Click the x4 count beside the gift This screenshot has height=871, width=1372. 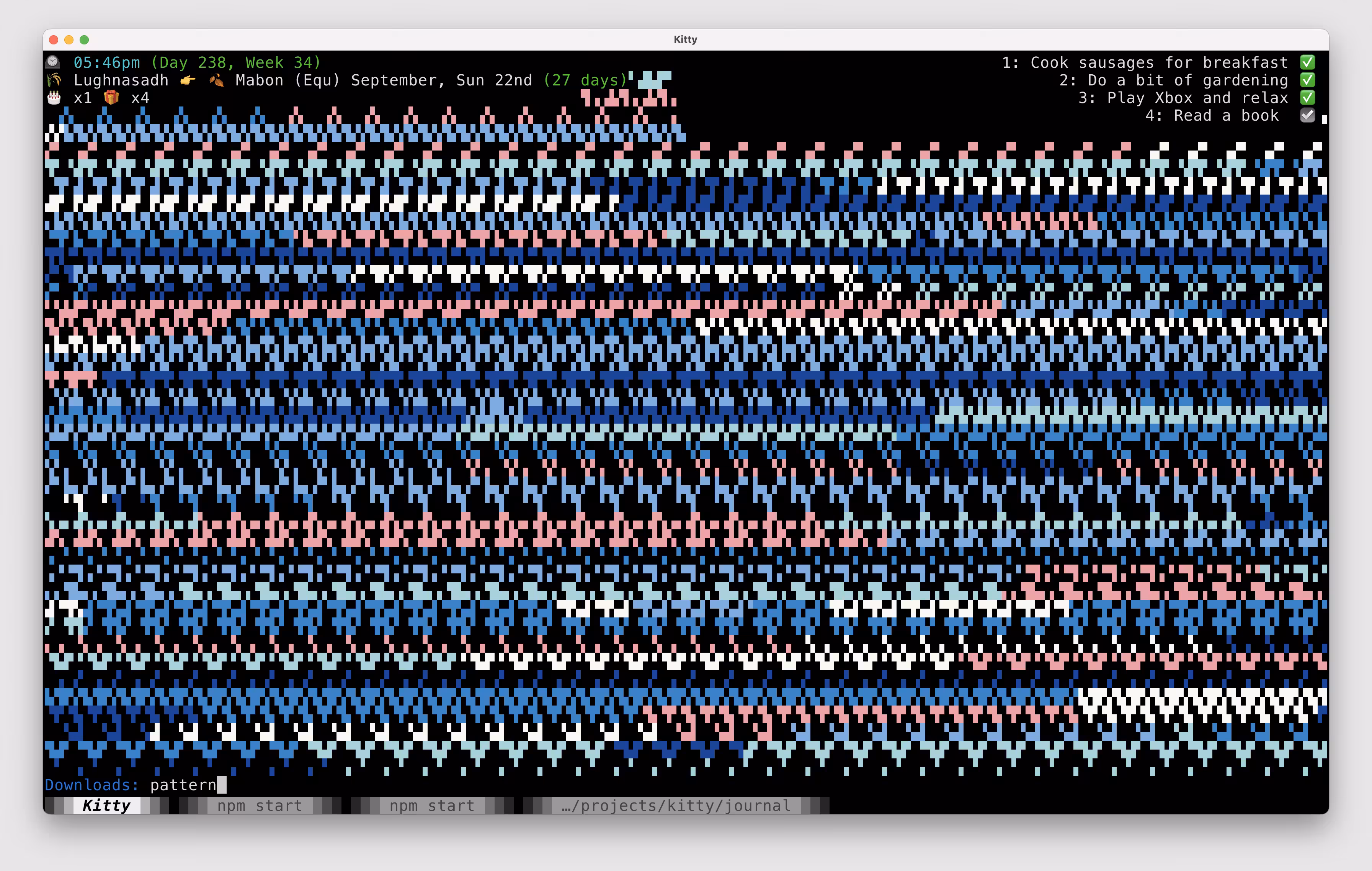[x=140, y=97]
